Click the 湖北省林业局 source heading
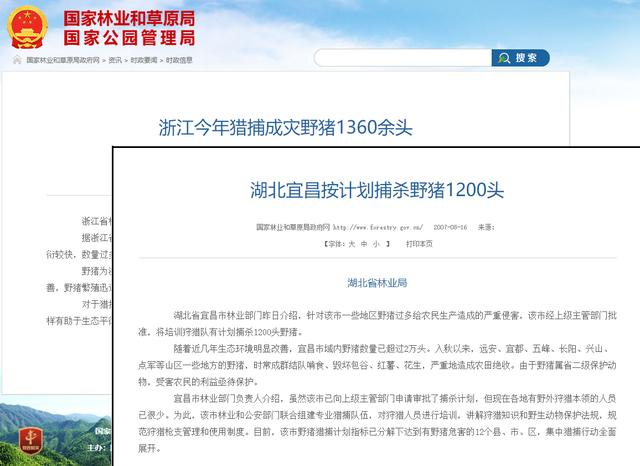Viewport: 640px width, 466px height. tap(376, 283)
